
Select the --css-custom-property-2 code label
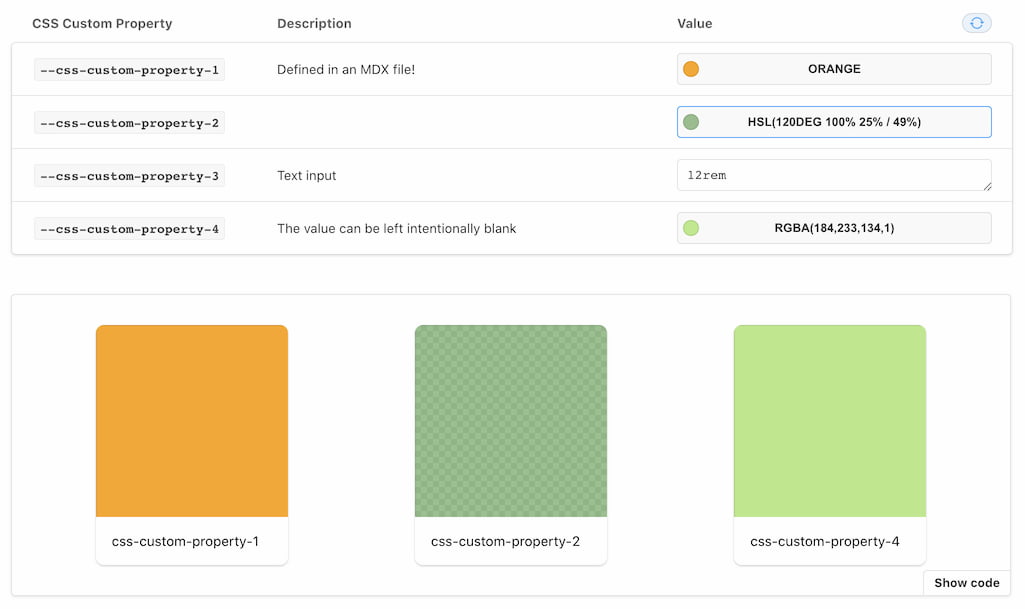(129, 122)
